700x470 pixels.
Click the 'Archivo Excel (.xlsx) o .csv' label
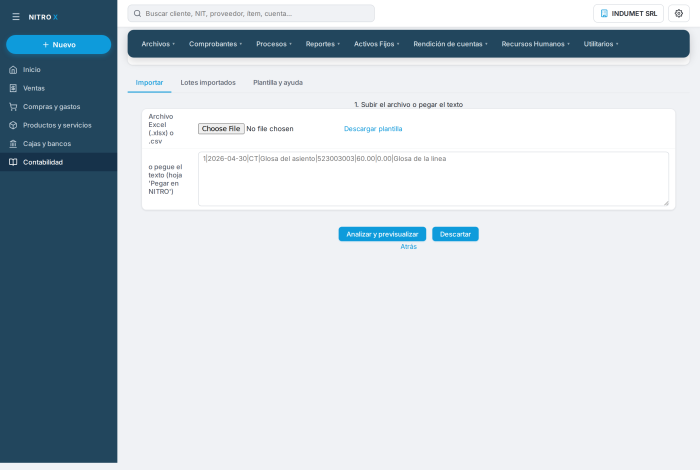coord(161,129)
